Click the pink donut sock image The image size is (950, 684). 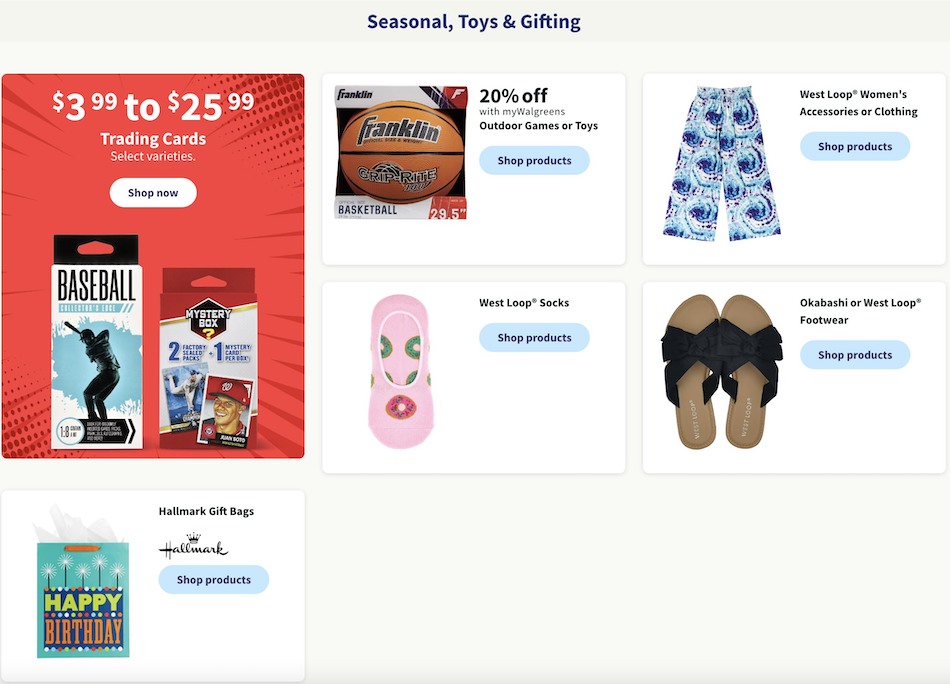click(x=400, y=371)
